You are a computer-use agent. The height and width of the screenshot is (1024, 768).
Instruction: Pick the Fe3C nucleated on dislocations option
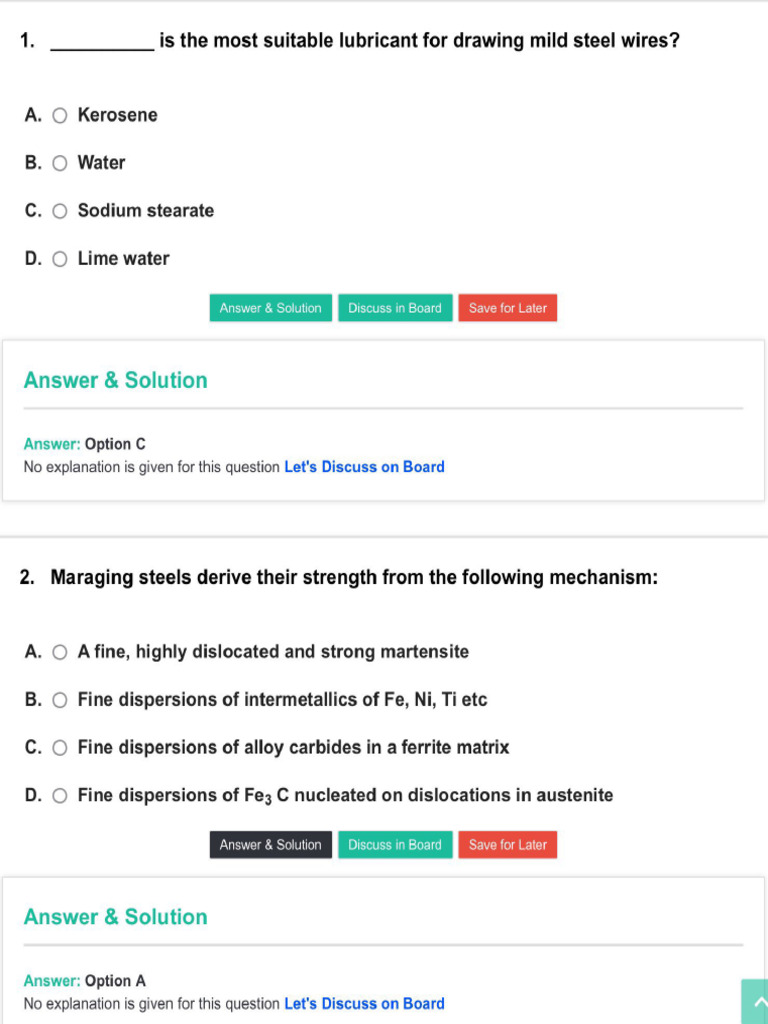click(60, 796)
